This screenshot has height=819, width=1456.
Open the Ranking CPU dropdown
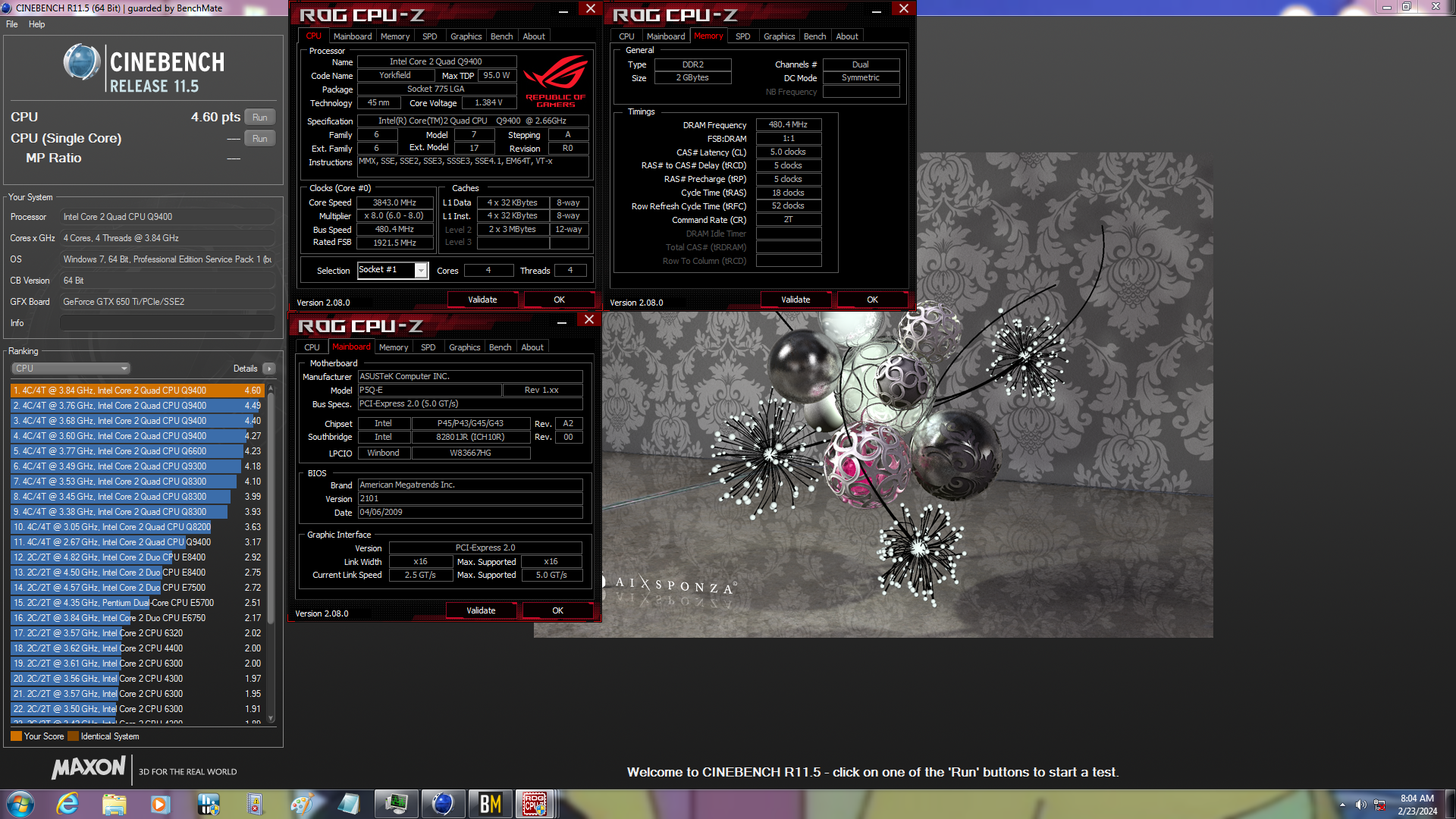[x=71, y=369]
